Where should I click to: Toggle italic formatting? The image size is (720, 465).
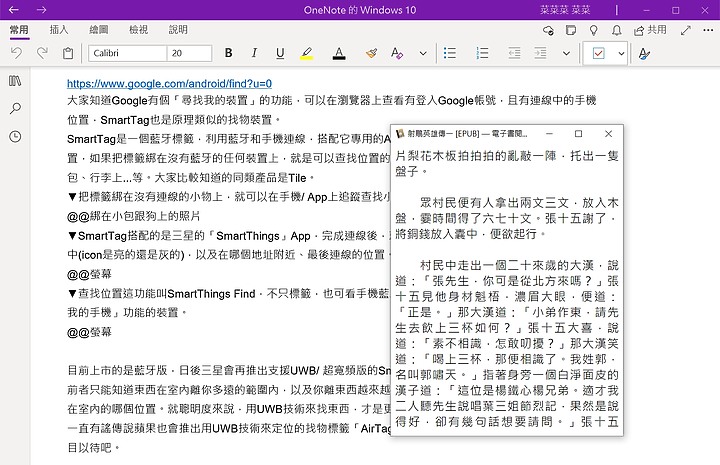coord(254,53)
